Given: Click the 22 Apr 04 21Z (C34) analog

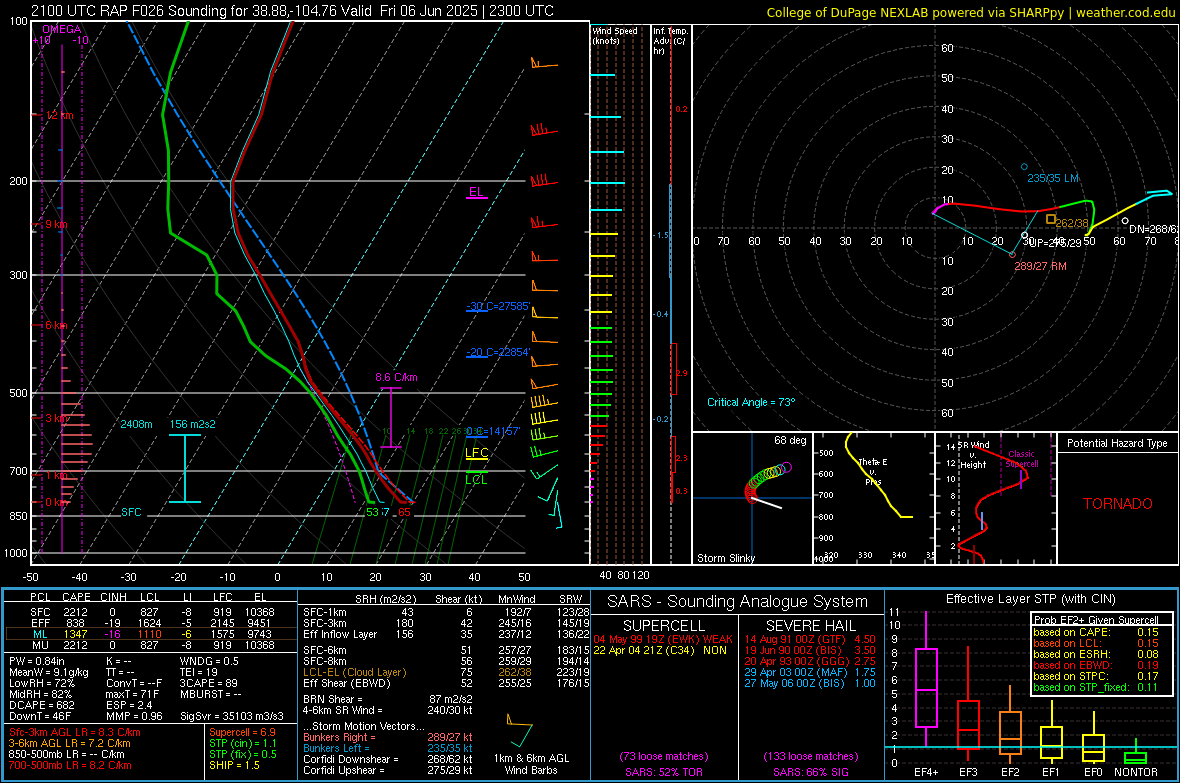Looking at the screenshot, I should coord(660,650).
